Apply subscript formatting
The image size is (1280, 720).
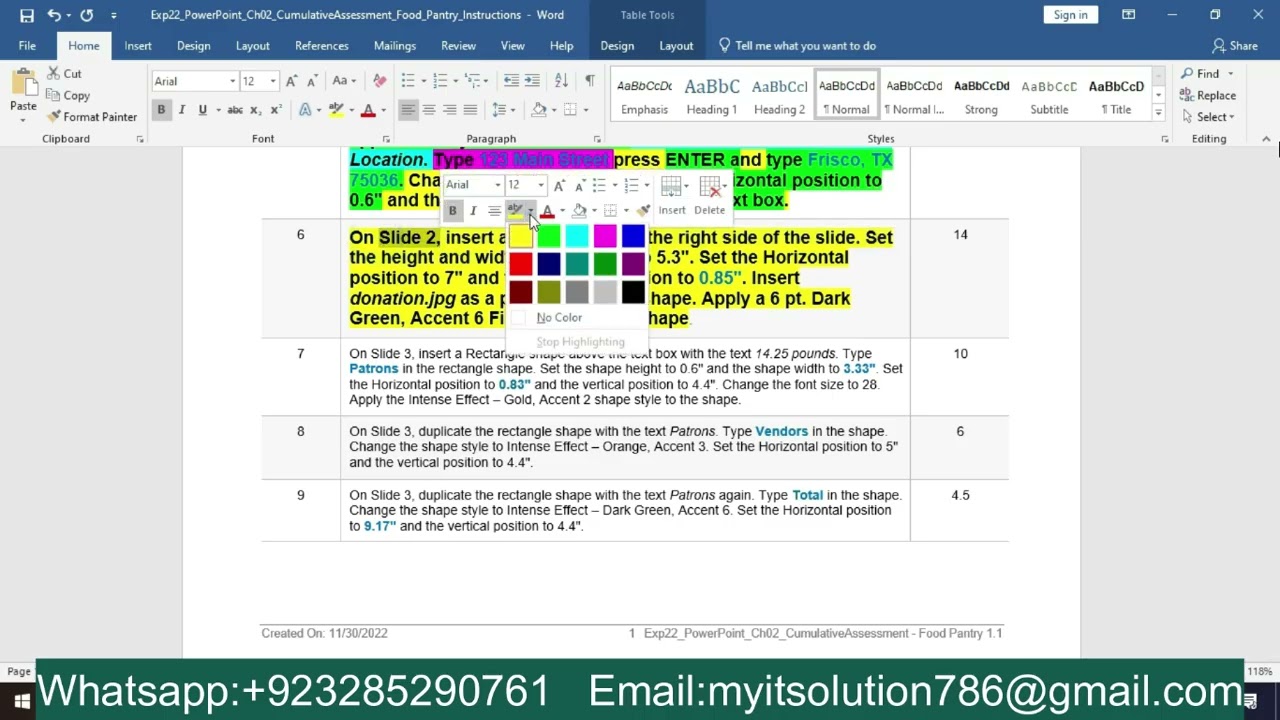pyautogui.click(x=256, y=110)
